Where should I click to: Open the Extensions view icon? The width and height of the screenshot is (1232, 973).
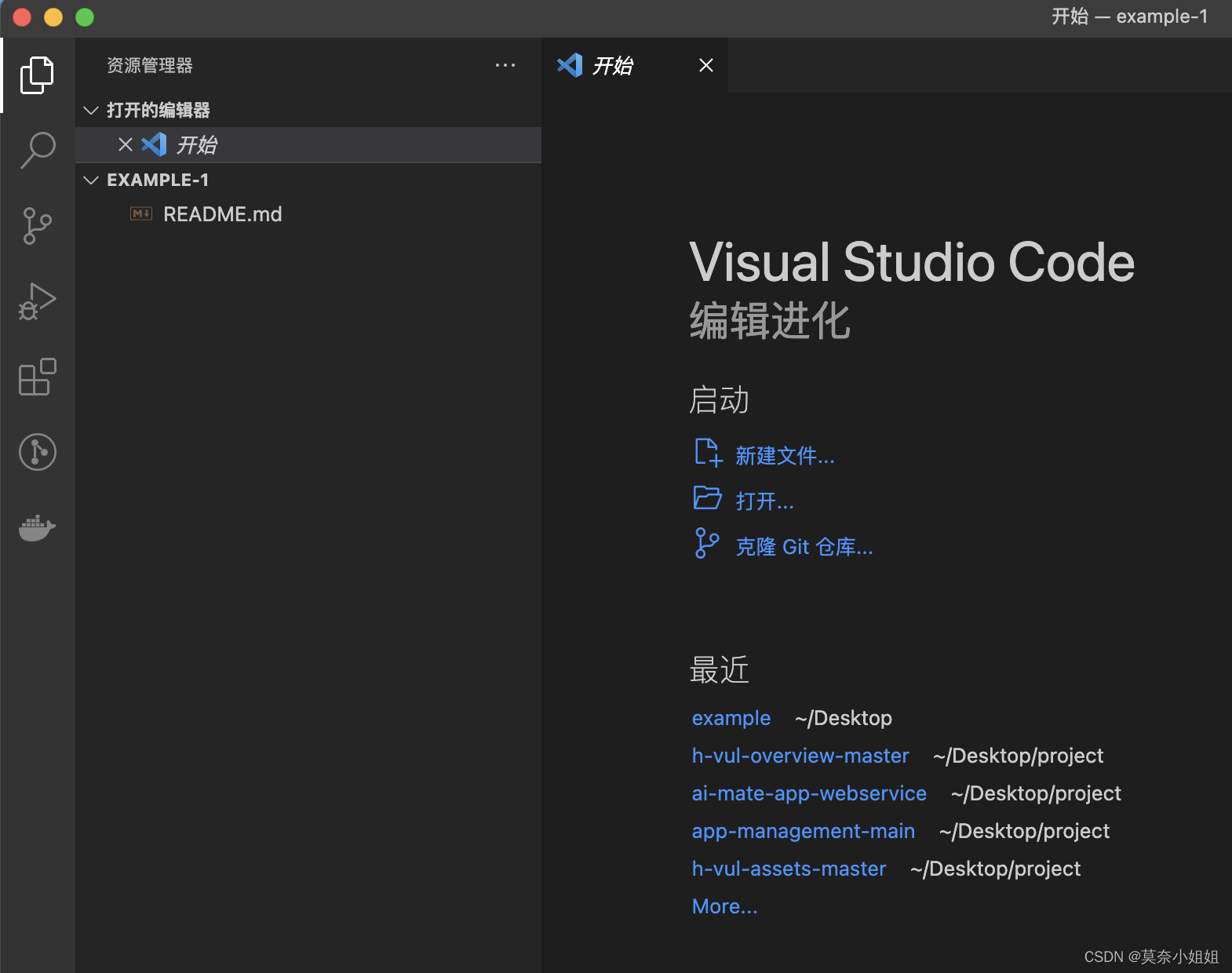click(37, 377)
